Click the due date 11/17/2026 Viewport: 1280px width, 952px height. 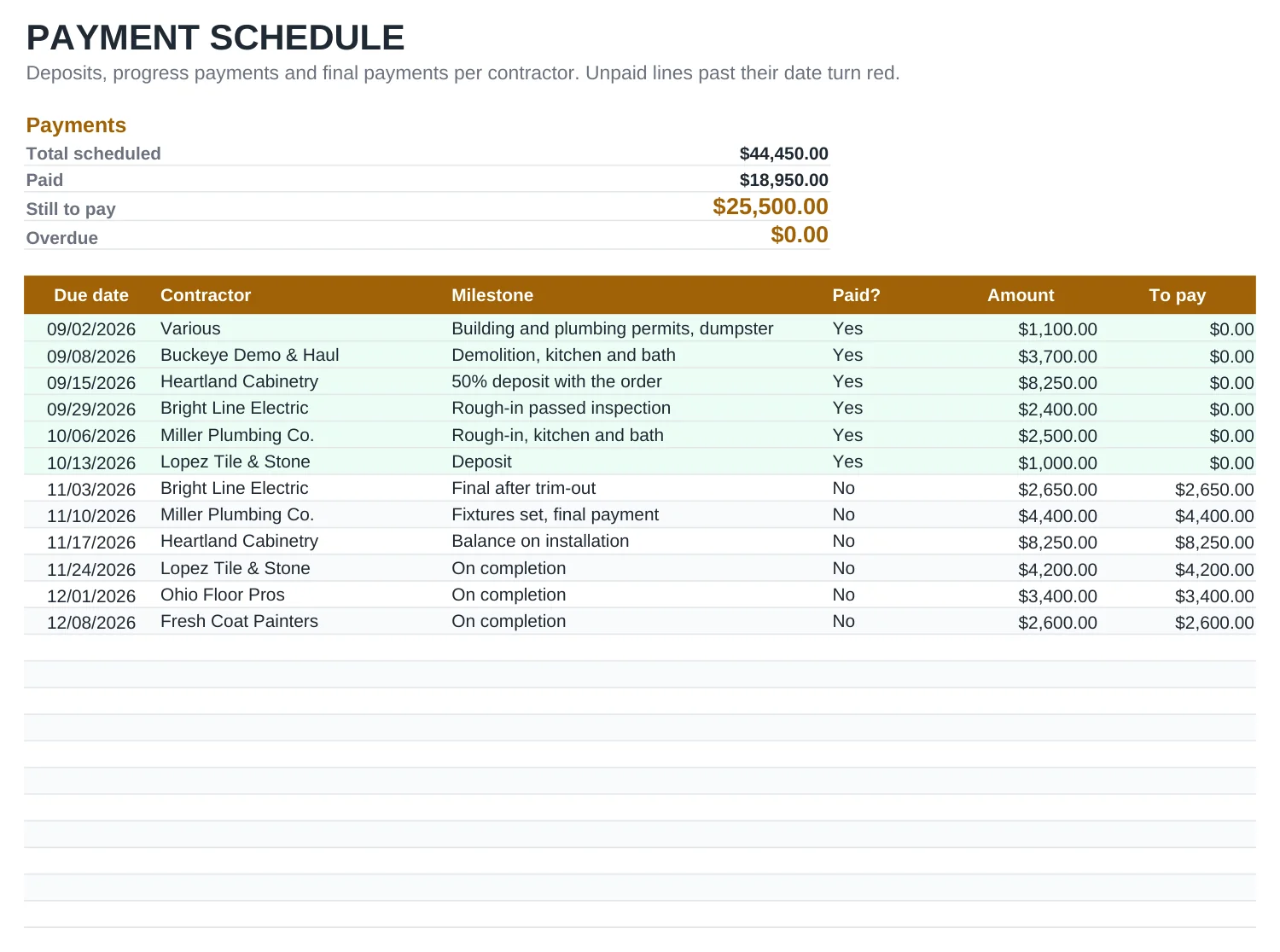(x=91, y=543)
